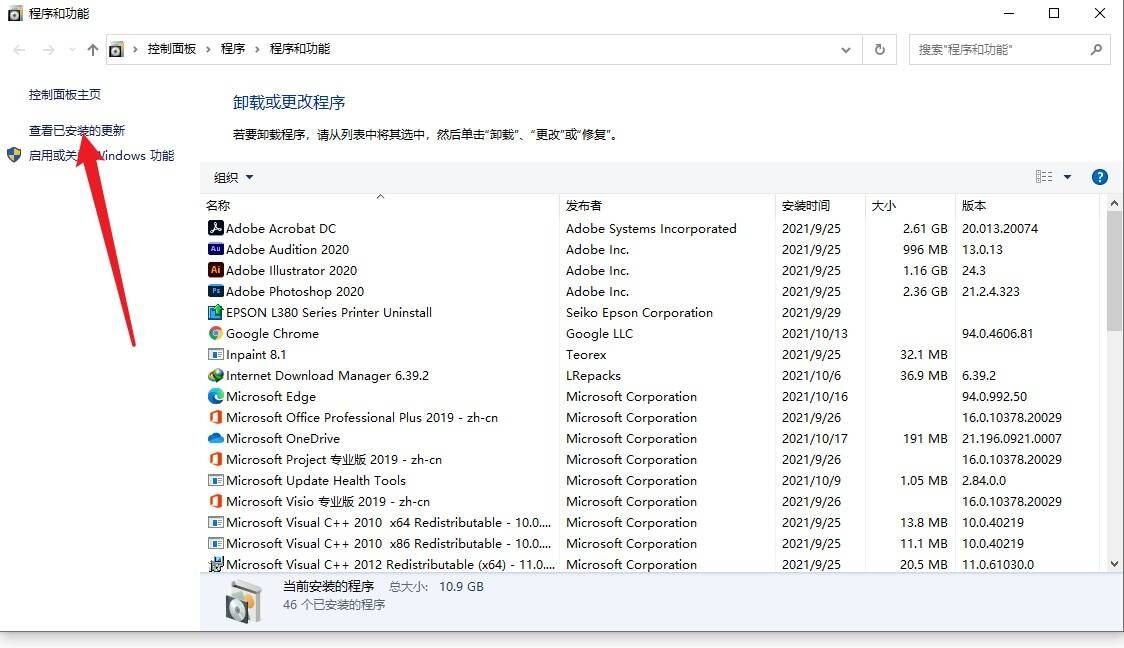Click the shield icon beside Windows features

click(x=14, y=155)
